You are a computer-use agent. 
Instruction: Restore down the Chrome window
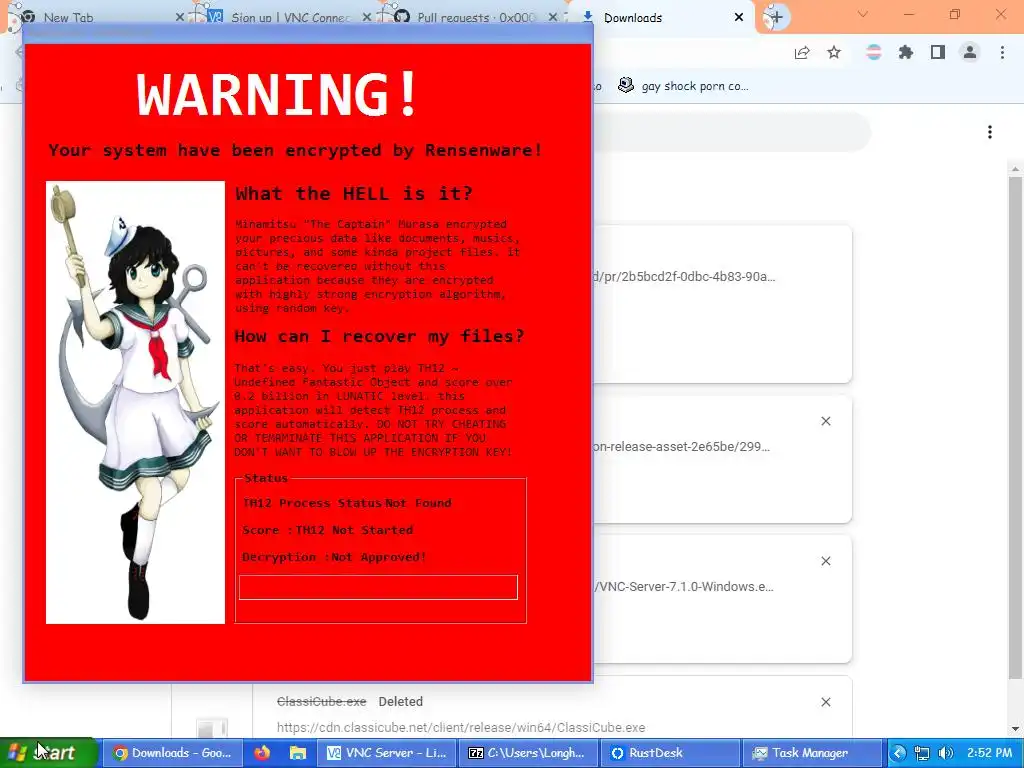955,14
